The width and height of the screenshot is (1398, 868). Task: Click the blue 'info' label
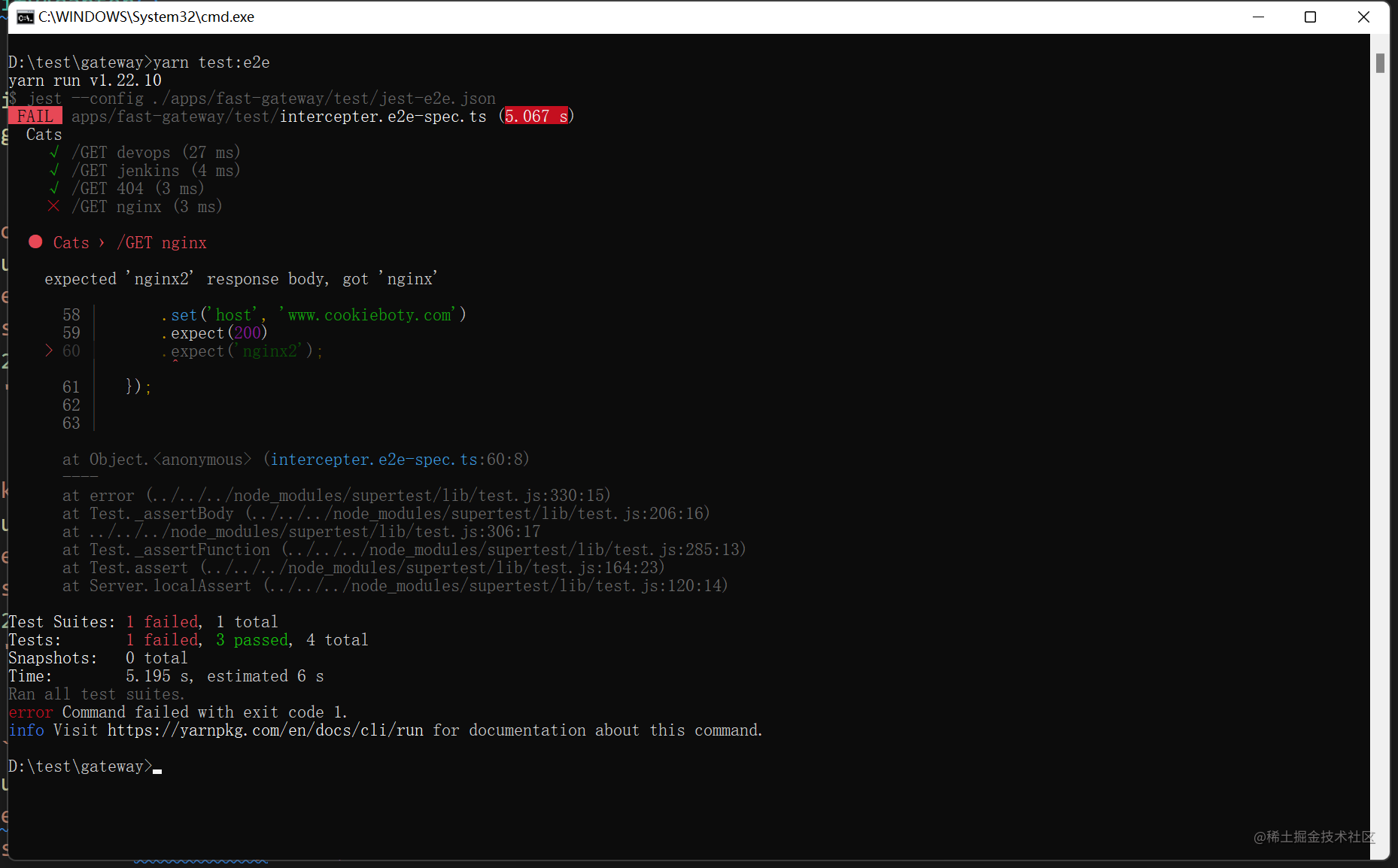click(x=26, y=730)
